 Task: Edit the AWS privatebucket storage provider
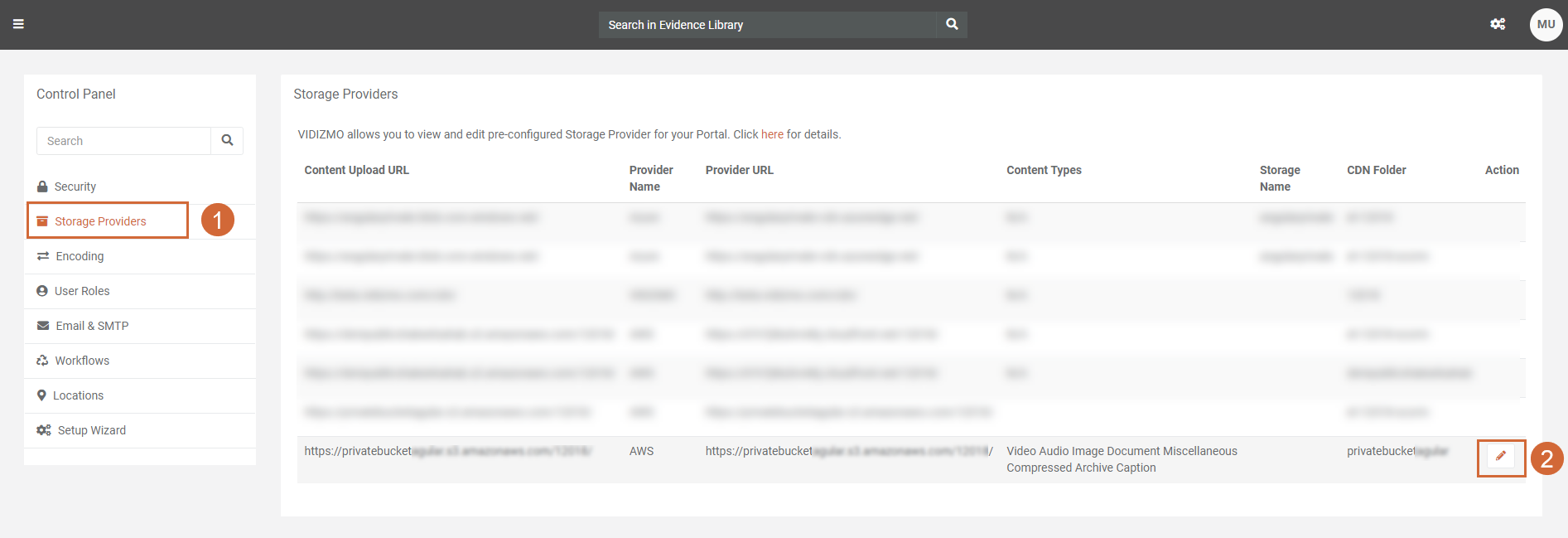[x=1501, y=457]
